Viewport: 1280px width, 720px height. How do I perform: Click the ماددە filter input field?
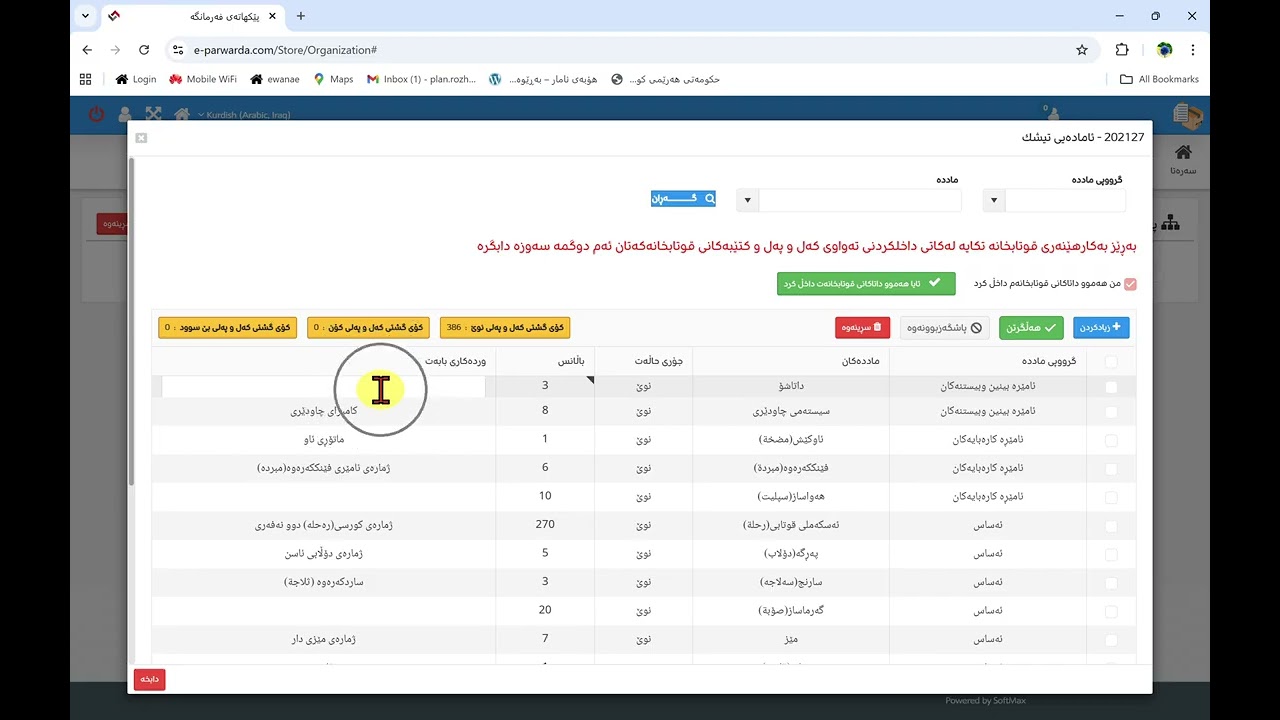coord(860,200)
